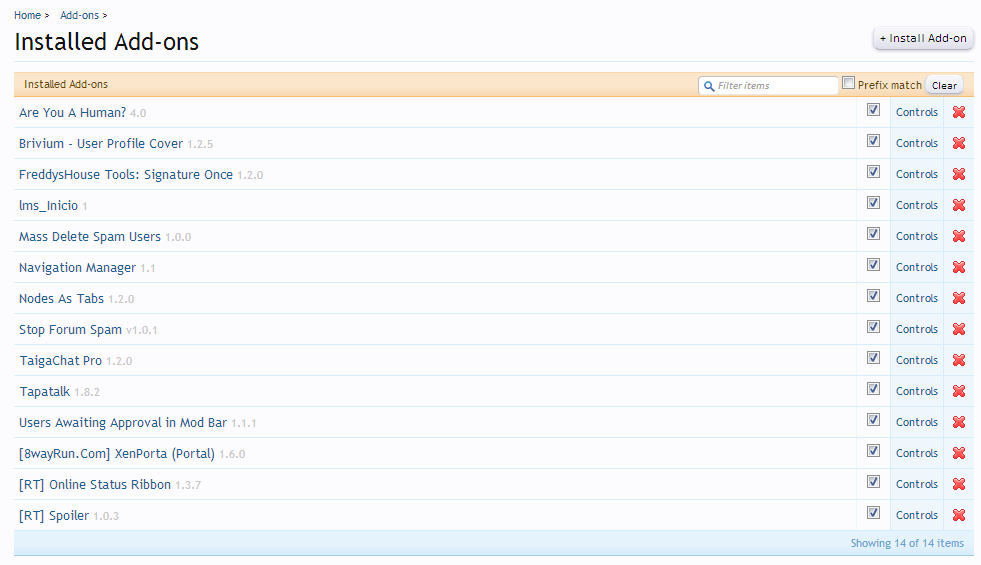Open Controls for XenPorta (Portal)

coord(917,453)
